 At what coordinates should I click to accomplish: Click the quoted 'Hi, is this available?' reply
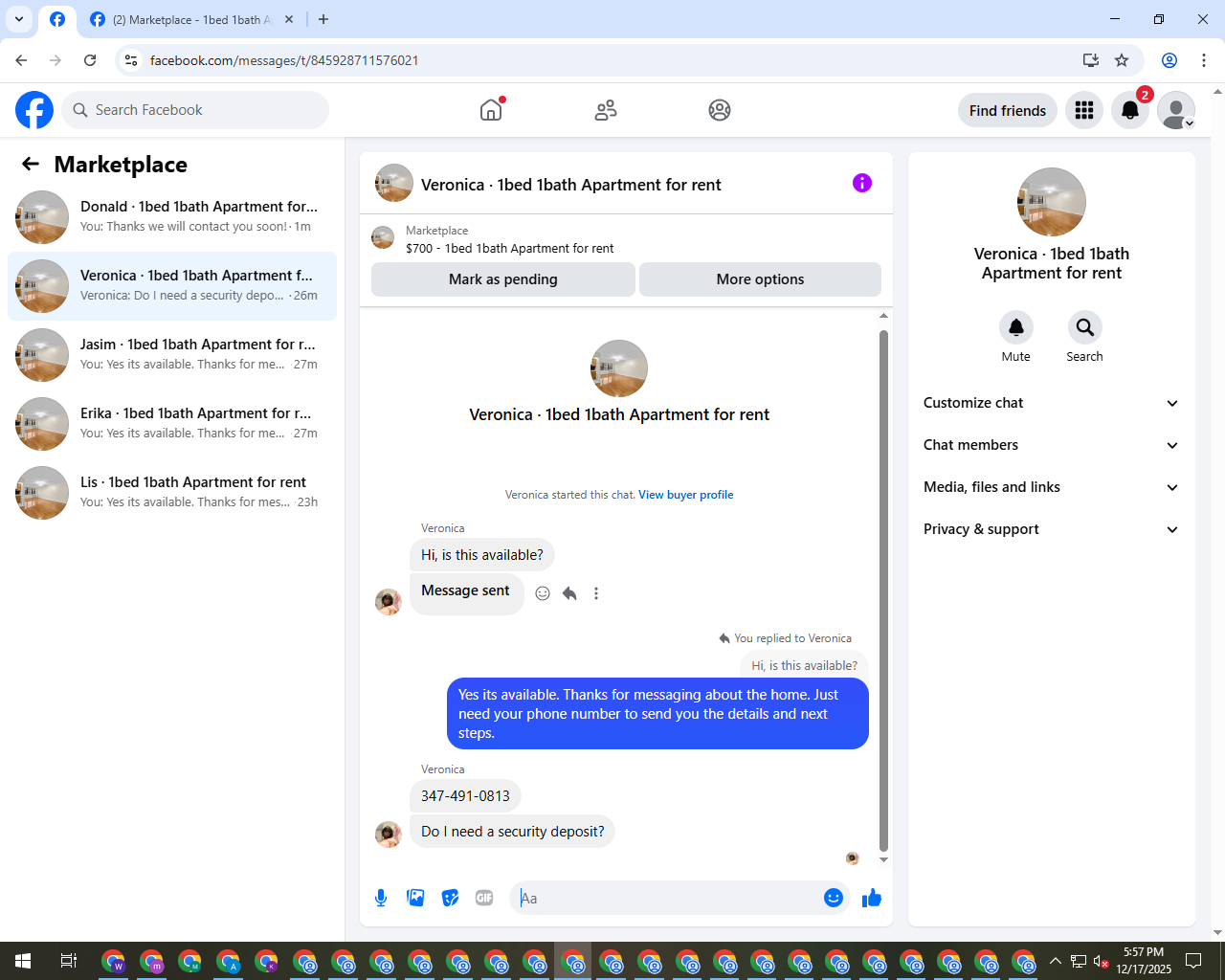(804, 665)
